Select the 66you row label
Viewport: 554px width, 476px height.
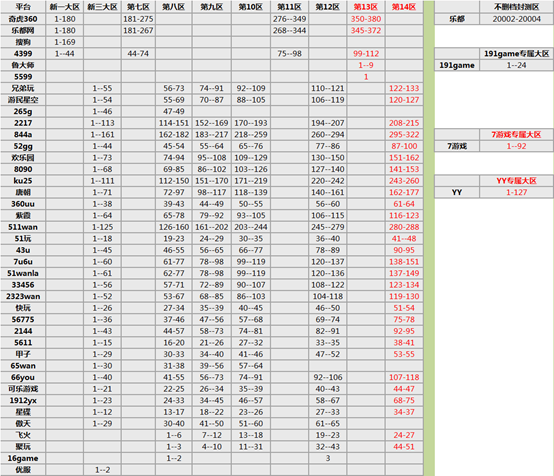[x=23, y=377]
